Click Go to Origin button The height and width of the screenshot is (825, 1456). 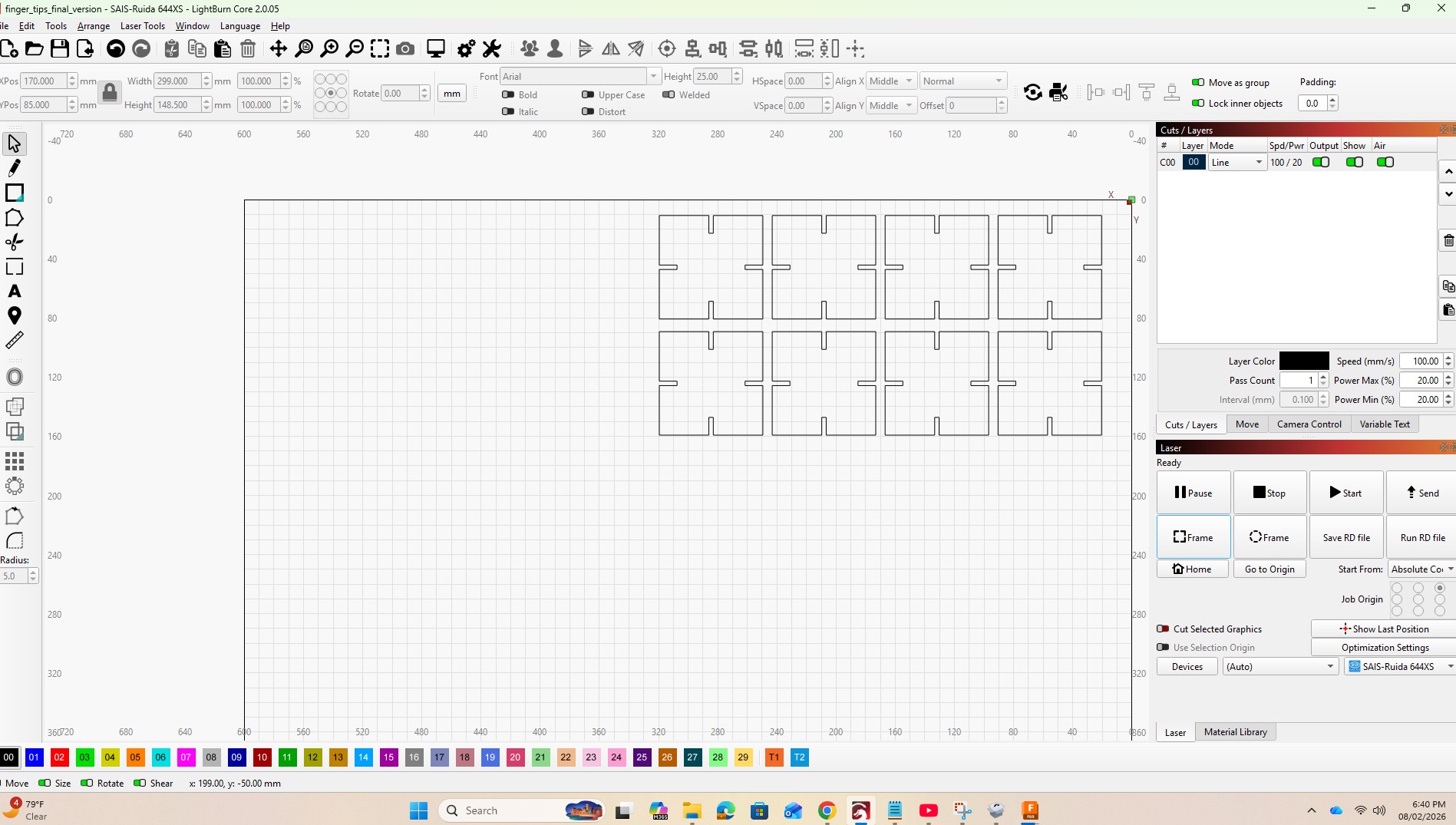(1269, 569)
